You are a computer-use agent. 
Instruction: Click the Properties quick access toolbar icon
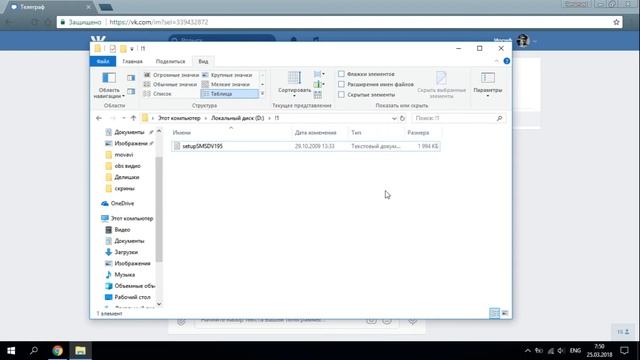pos(113,49)
